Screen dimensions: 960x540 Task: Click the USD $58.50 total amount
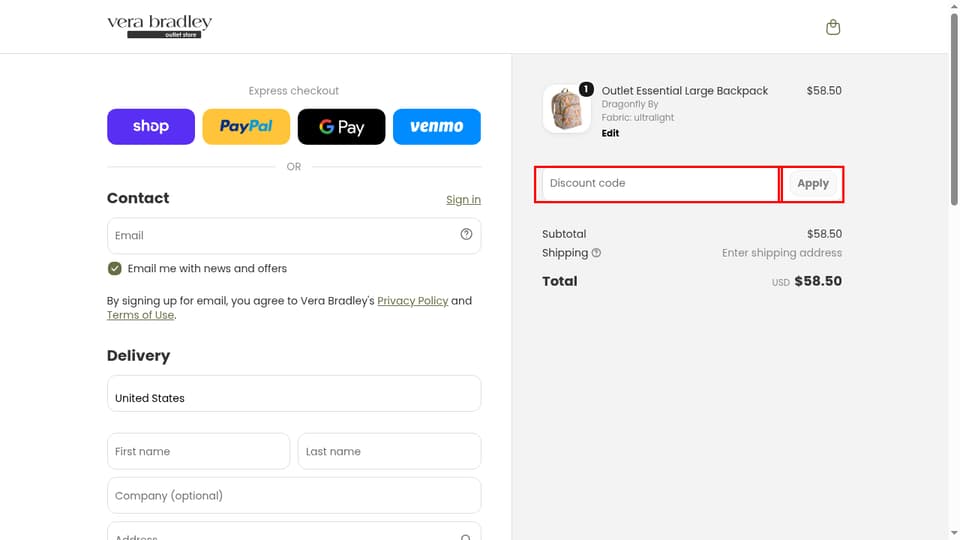point(806,281)
